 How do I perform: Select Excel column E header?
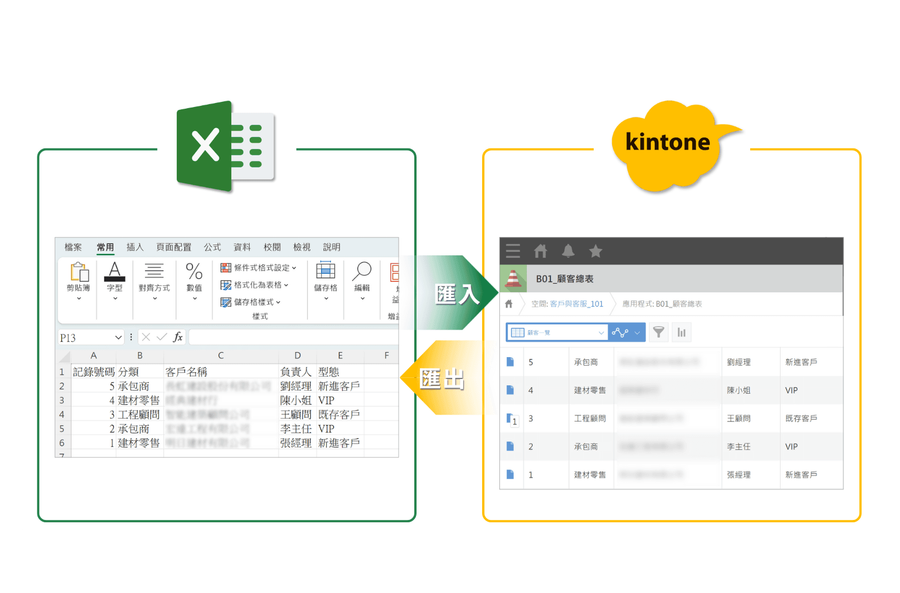(340, 356)
